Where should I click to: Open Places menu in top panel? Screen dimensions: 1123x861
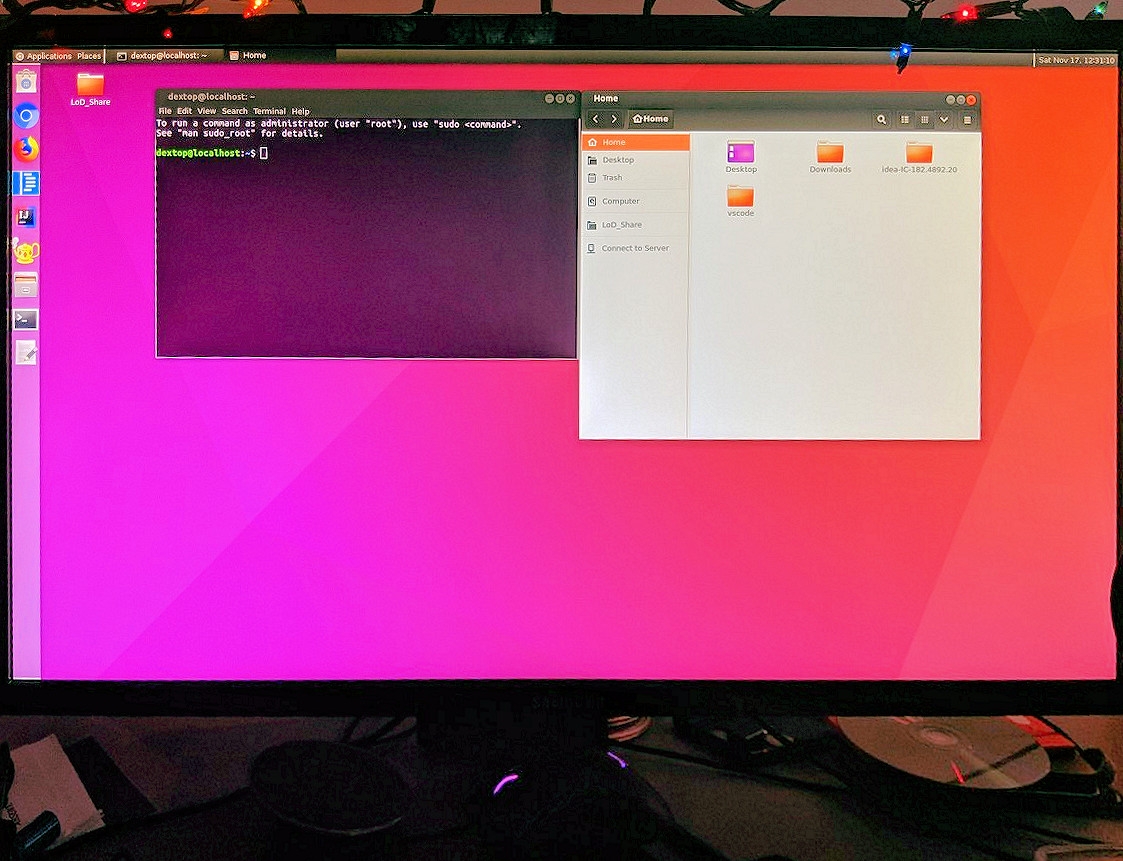tap(89, 56)
